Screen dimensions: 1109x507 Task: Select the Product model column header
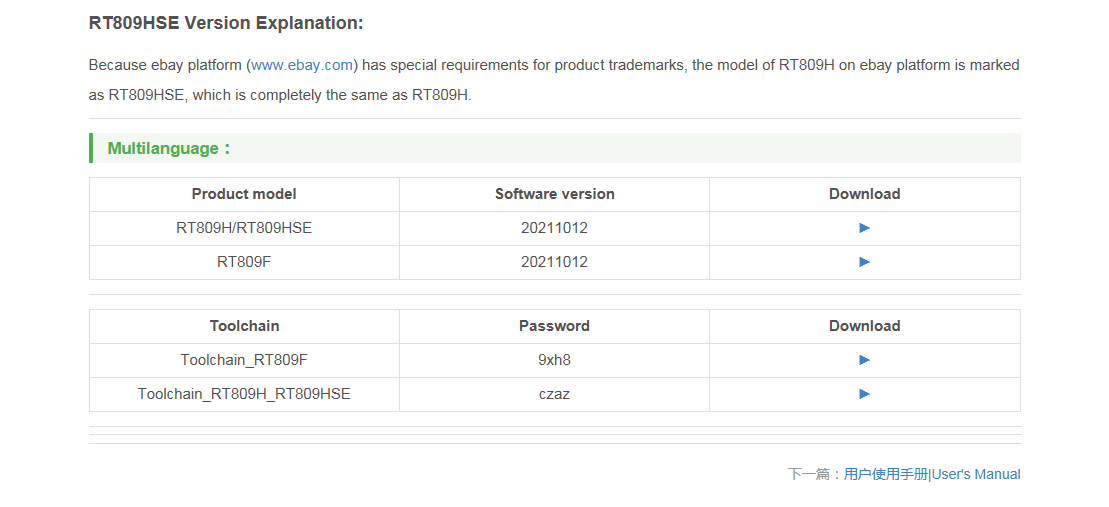pyautogui.click(x=244, y=194)
